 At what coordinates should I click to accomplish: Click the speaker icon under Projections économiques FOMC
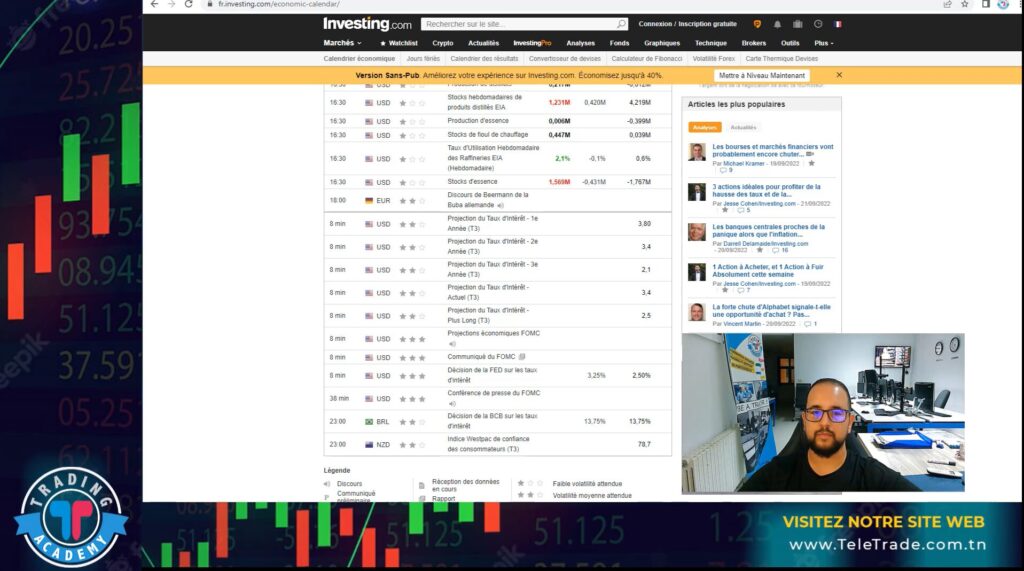coord(451,344)
